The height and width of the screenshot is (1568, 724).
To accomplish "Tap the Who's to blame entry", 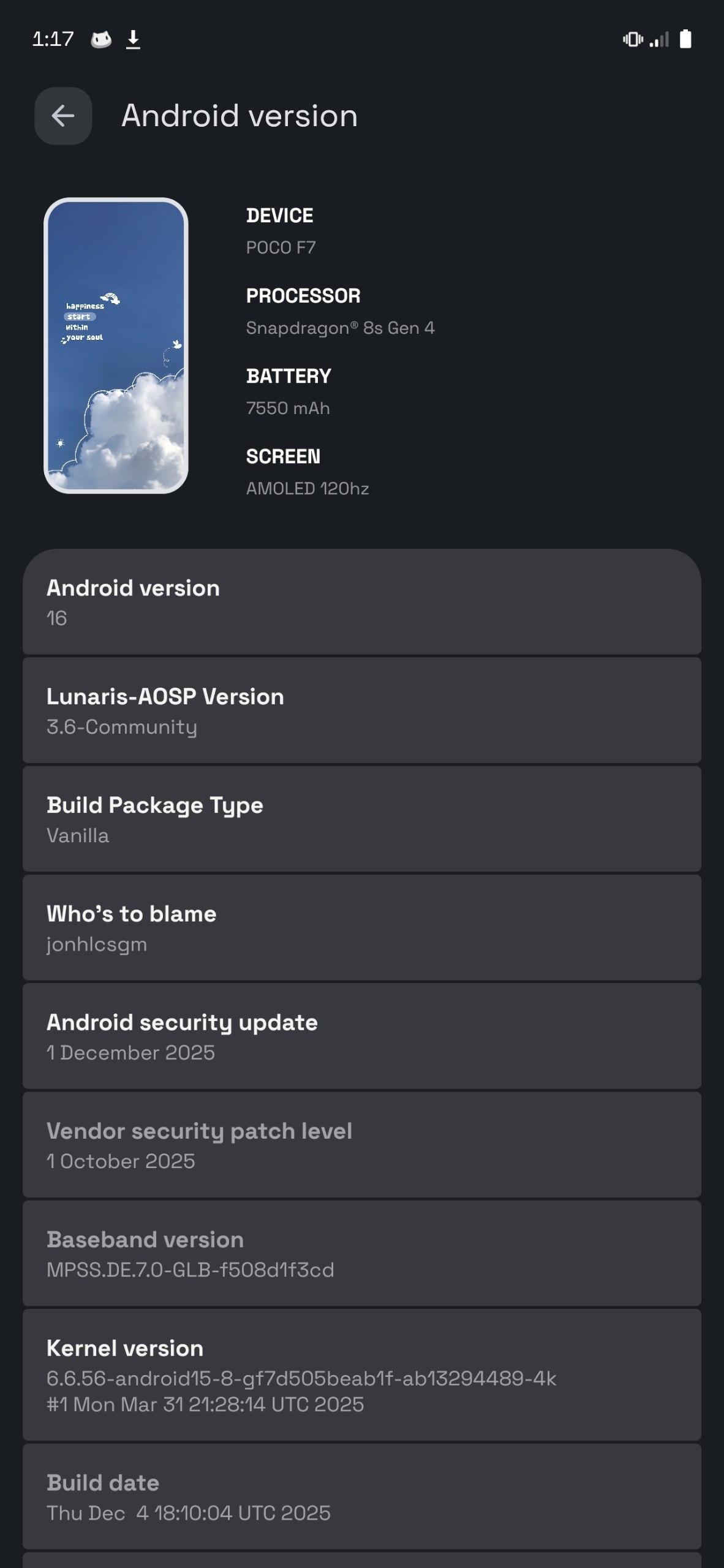I will [361, 927].
